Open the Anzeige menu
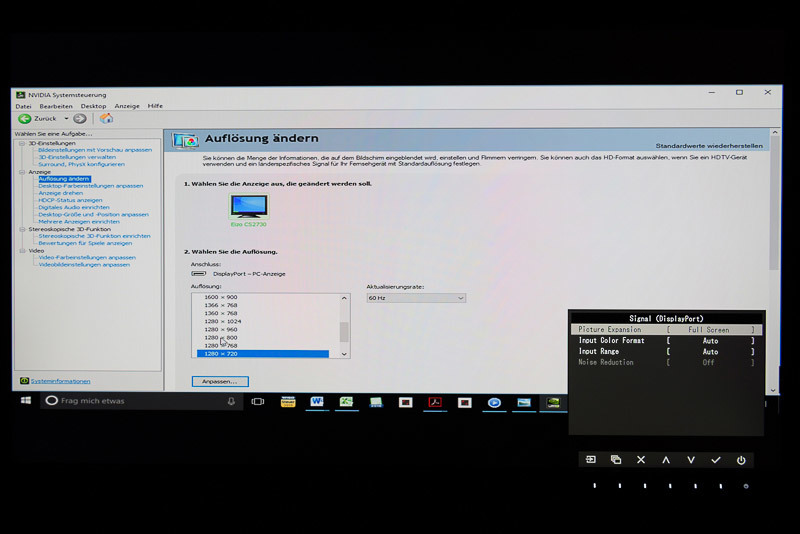 pyautogui.click(x=127, y=106)
